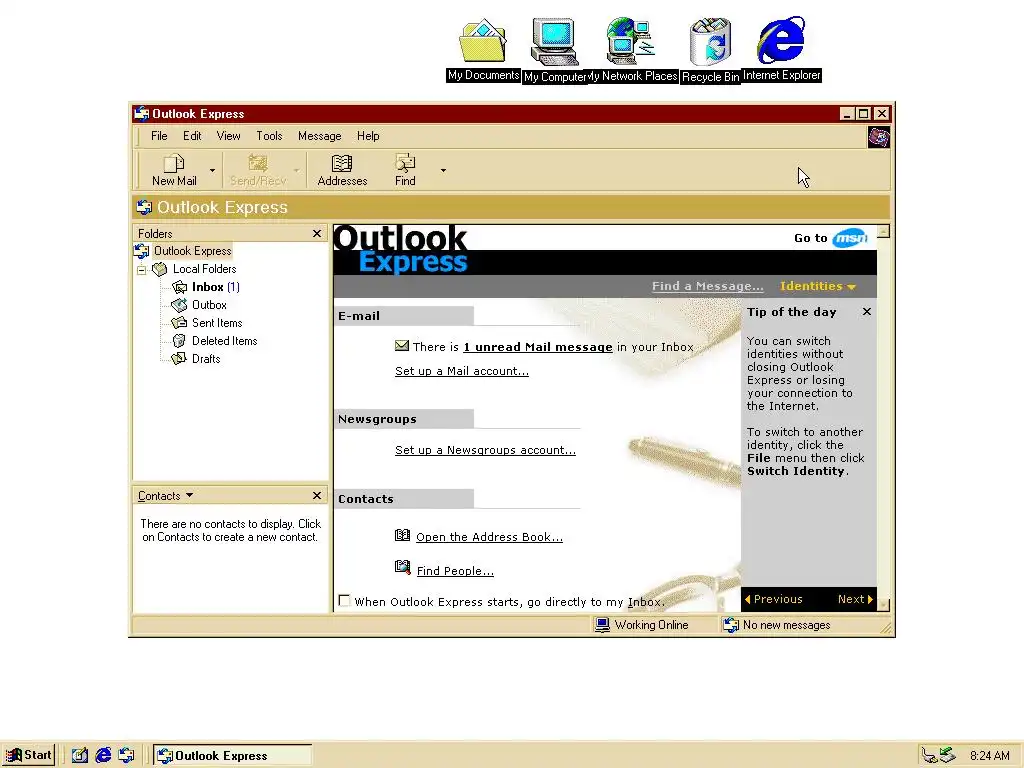Open the Tools menu
Image resolution: width=1024 pixels, height=768 pixels.
tap(269, 136)
